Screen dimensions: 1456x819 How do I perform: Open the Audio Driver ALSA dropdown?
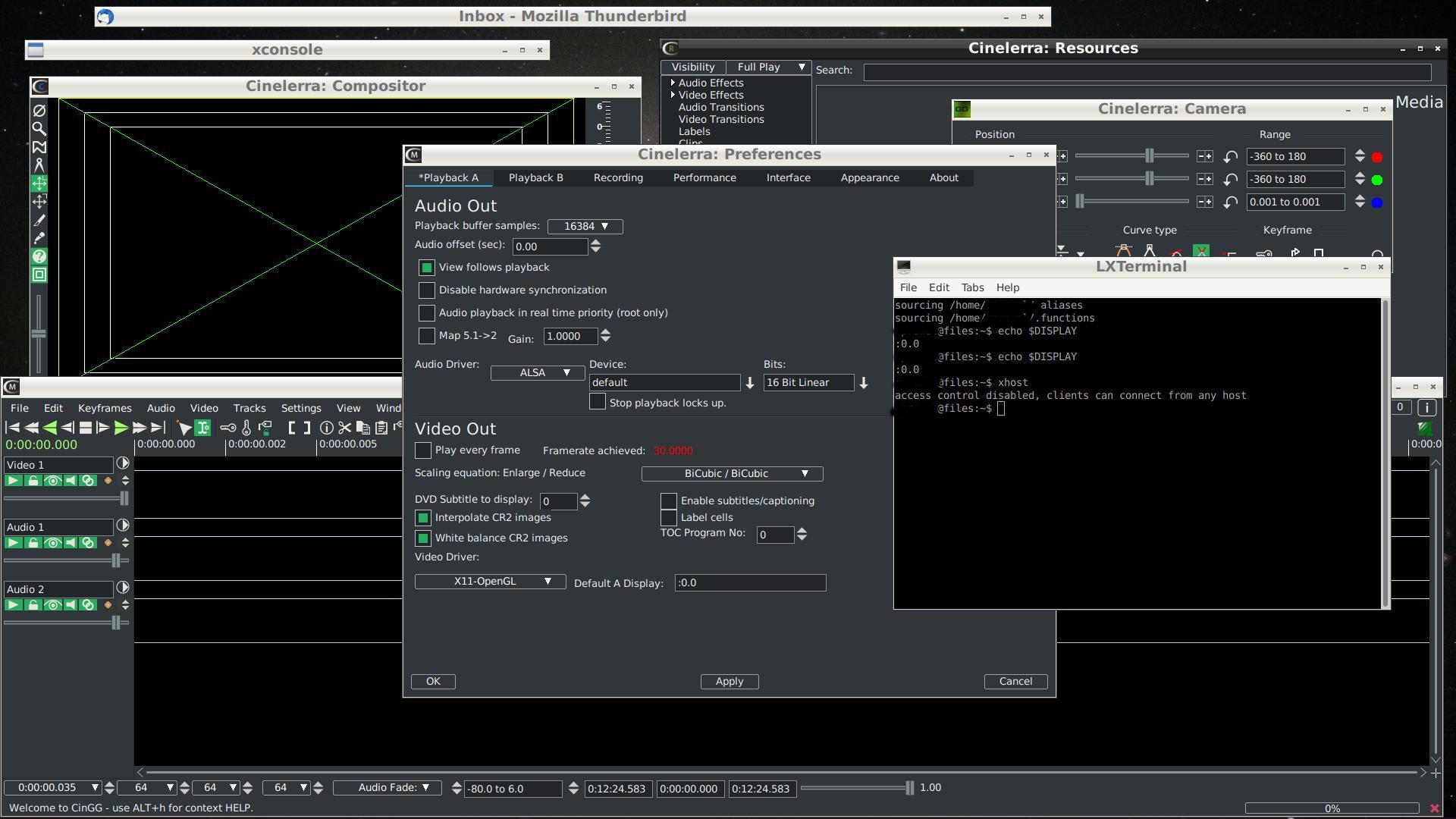click(537, 373)
